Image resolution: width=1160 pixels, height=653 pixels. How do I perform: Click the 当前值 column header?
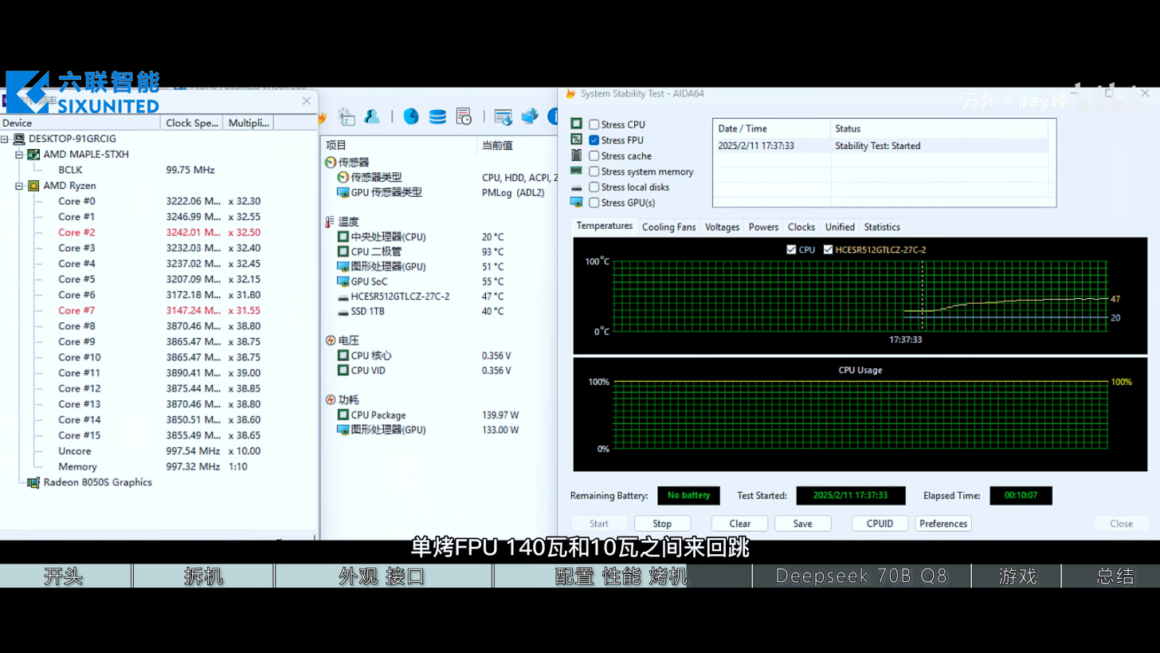click(x=497, y=145)
